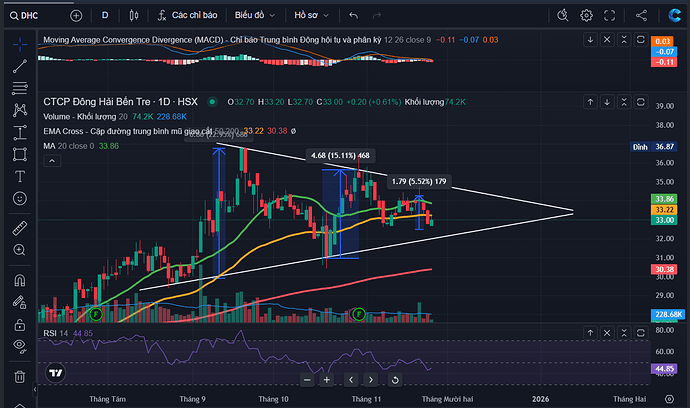Select the trend line drawing tool
This screenshot has height=408, width=690.
point(20,66)
